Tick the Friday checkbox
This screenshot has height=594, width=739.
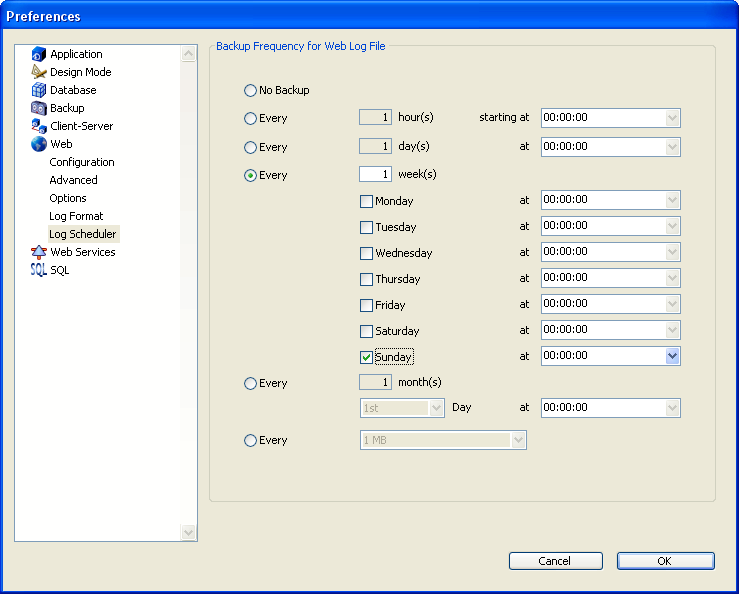coord(367,305)
